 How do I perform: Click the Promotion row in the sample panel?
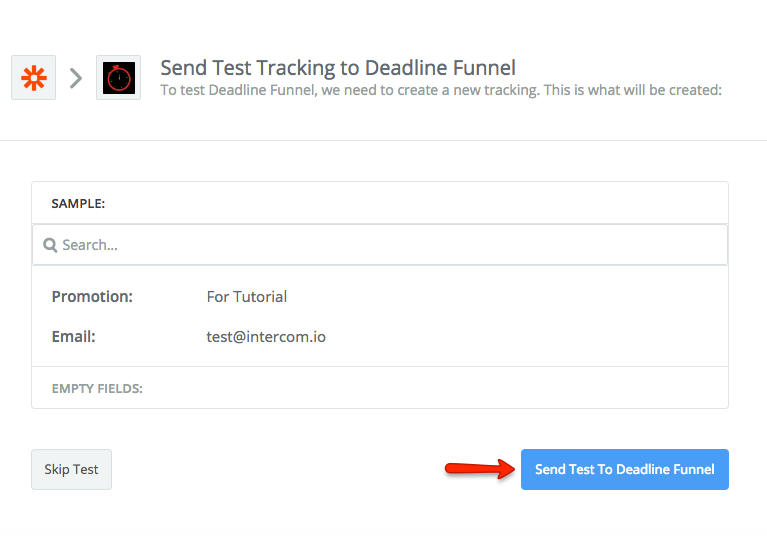point(380,296)
